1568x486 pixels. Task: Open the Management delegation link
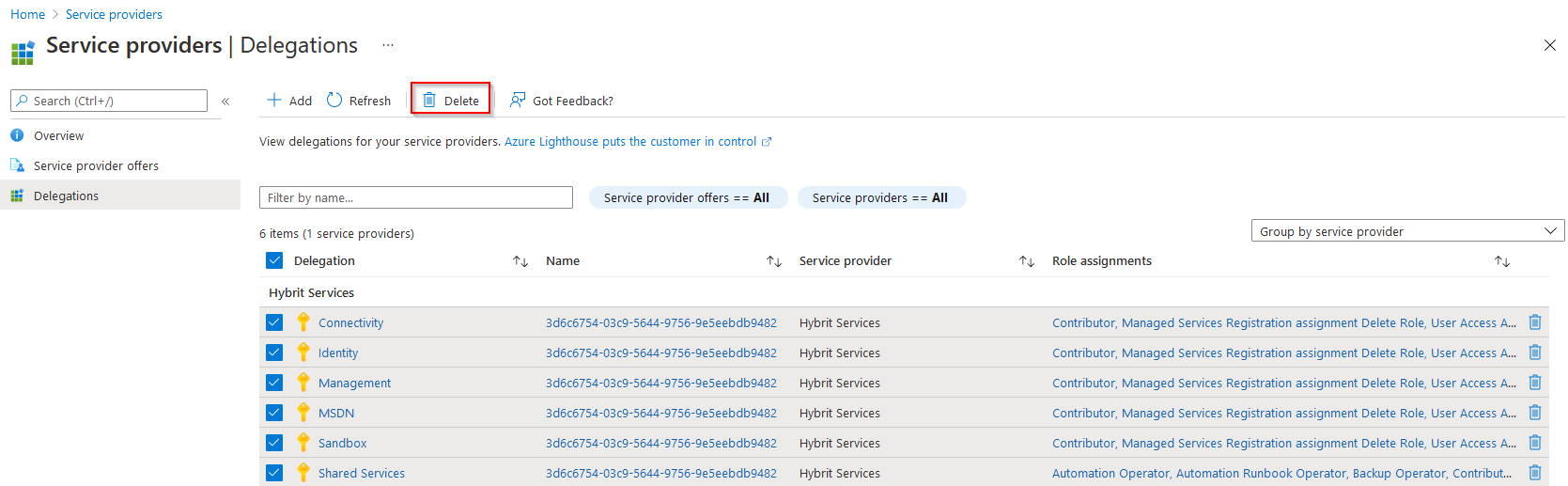click(x=354, y=383)
